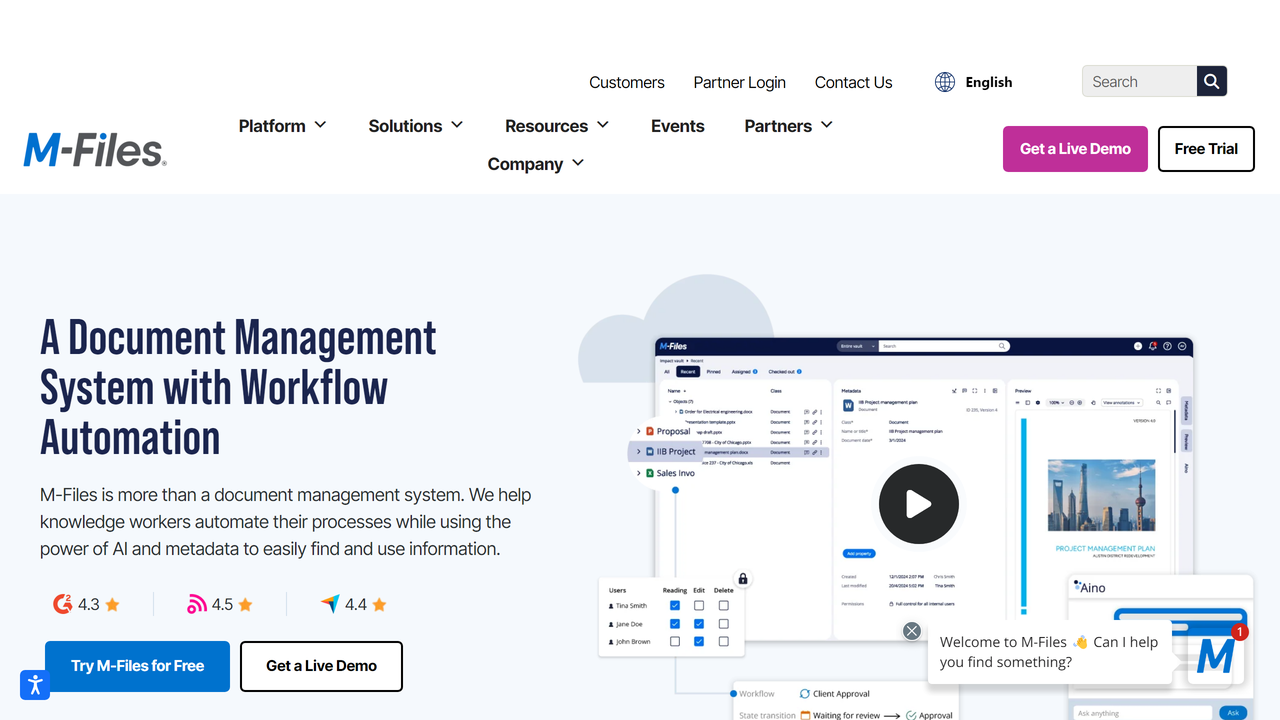Expand the Resources navigation menu

coord(557,126)
